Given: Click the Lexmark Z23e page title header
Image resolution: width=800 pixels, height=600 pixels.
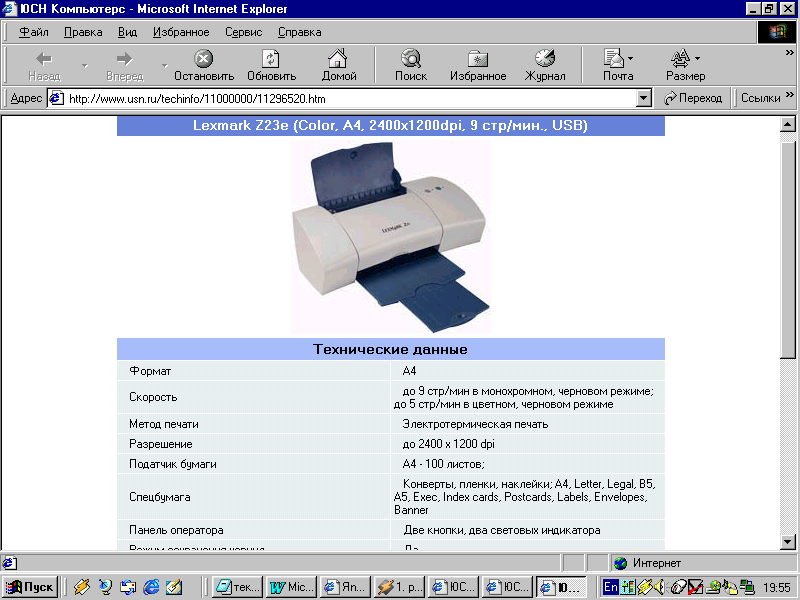Looking at the screenshot, I should [390, 126].
